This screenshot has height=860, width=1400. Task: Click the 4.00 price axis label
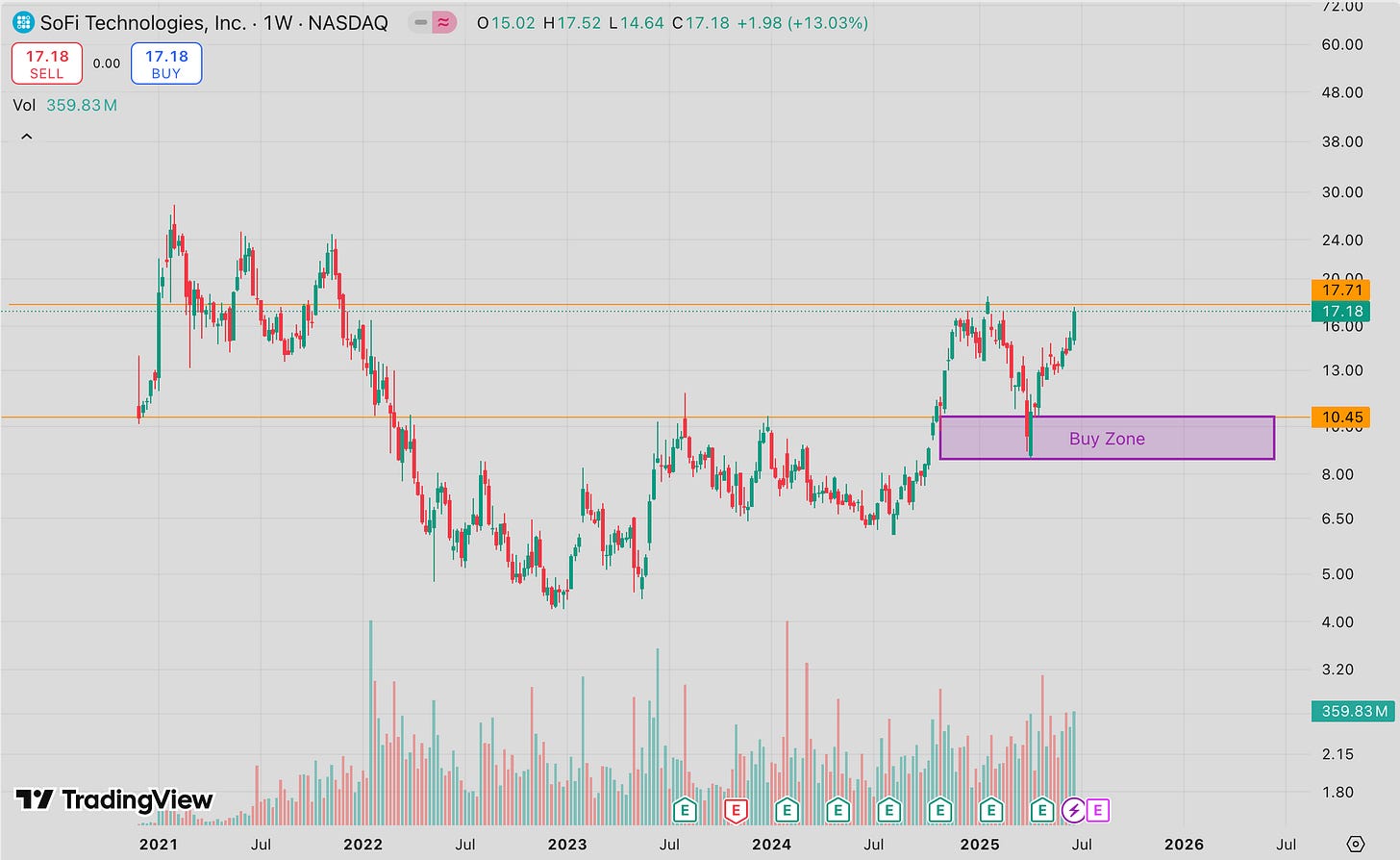(1337, 622)
